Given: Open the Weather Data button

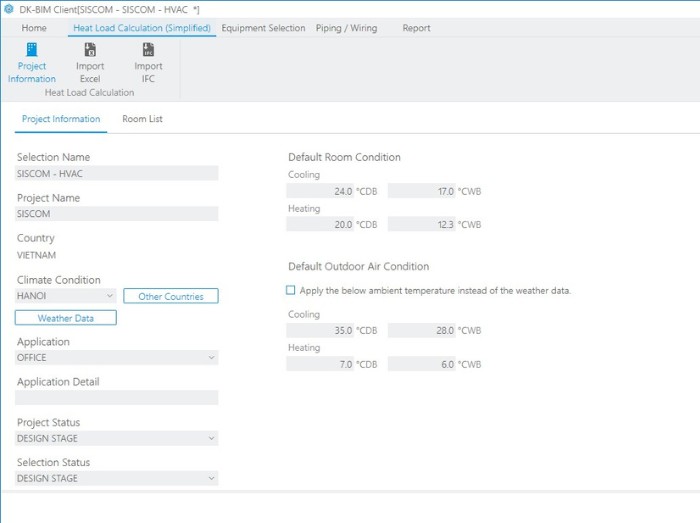Looking at the screenshot, I should click(x=66, y=318).
